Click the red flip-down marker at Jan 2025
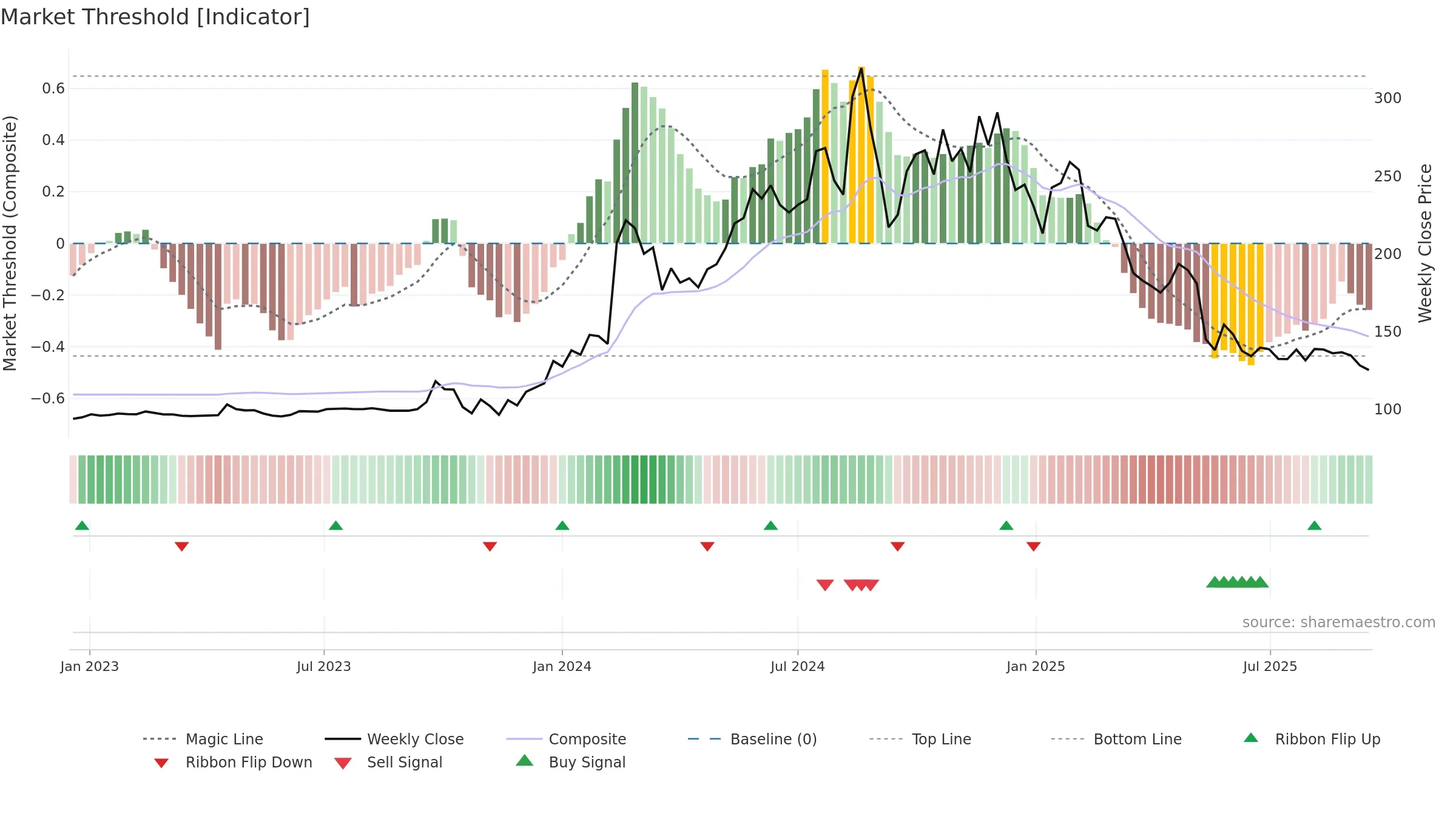Viewport: 1456px width, 819px height. (x=1034, y=546)
